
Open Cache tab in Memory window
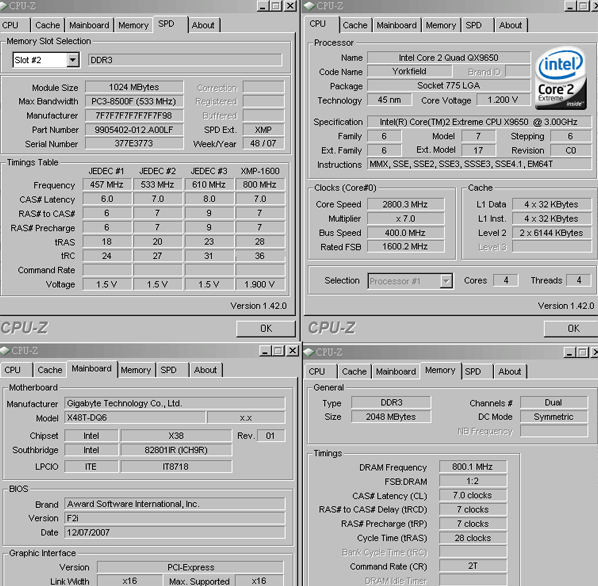[354, 371]
